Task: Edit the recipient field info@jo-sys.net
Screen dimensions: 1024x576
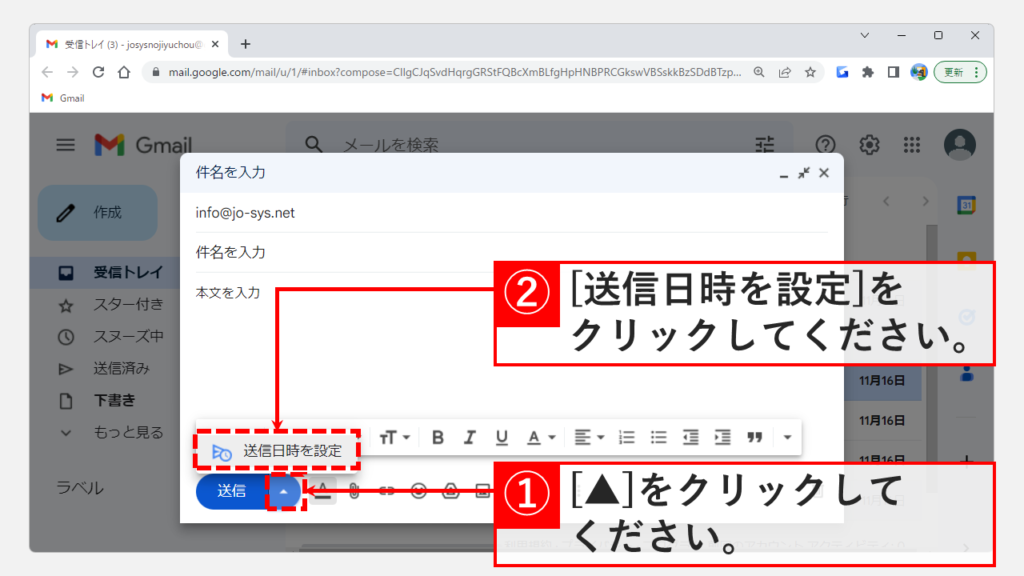Action: (x=511, y=213)
